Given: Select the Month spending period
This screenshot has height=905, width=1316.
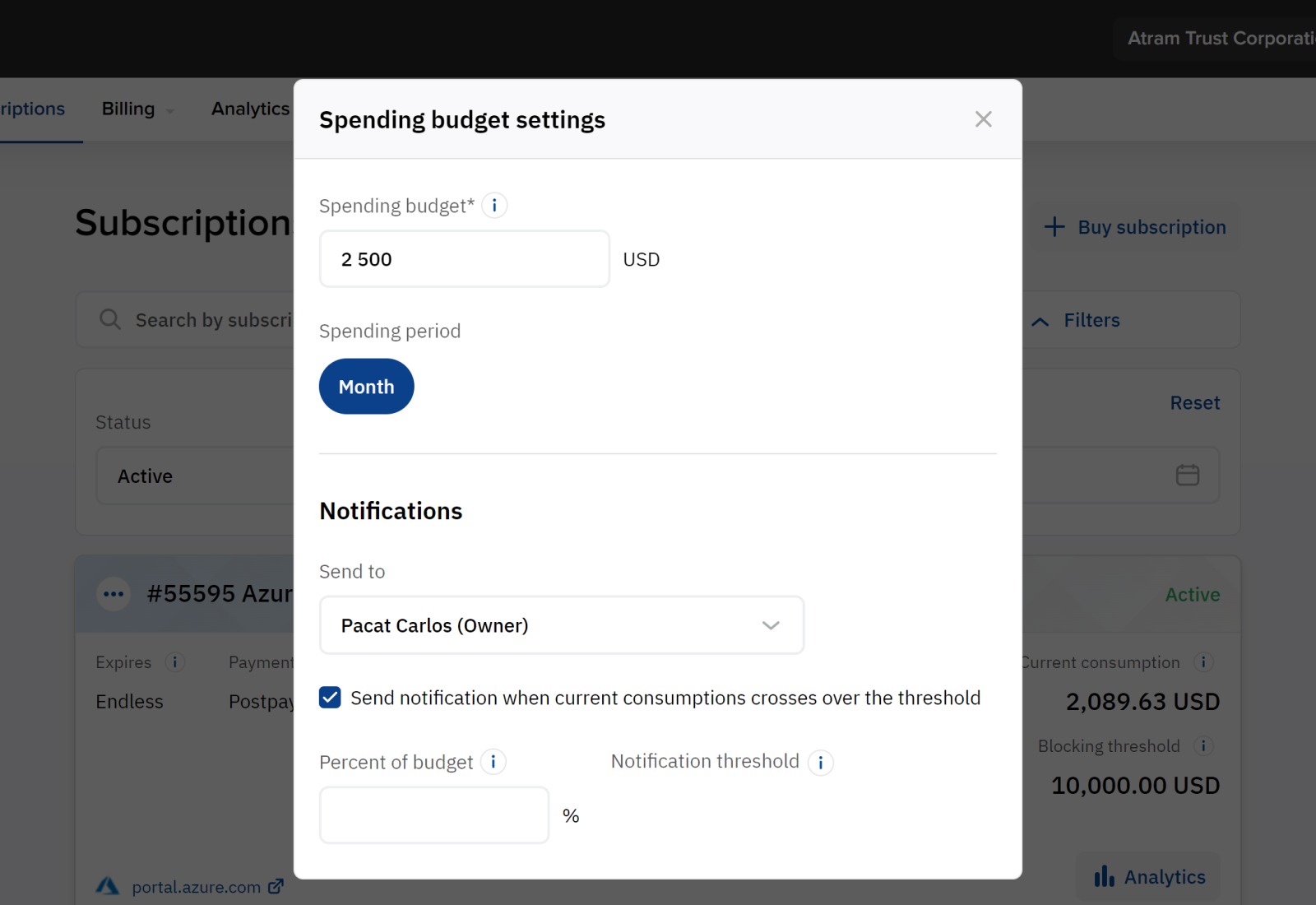Looking at the screenshot, I should pos(366,387).
